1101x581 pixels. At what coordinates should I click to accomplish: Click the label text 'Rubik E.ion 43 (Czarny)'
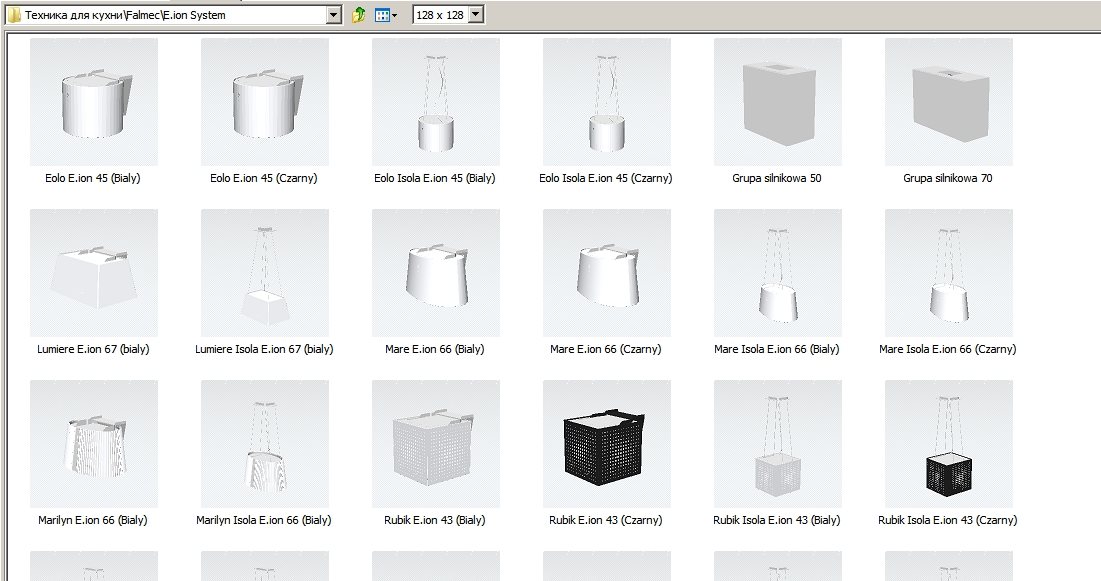606,521
